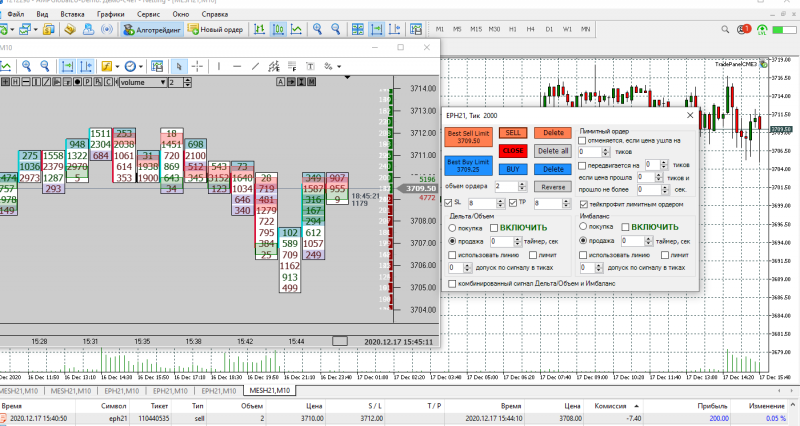This screenshot has width=800, height=426.
Task: Click the SL value spinner arrows
Action: tap(501, 203)
